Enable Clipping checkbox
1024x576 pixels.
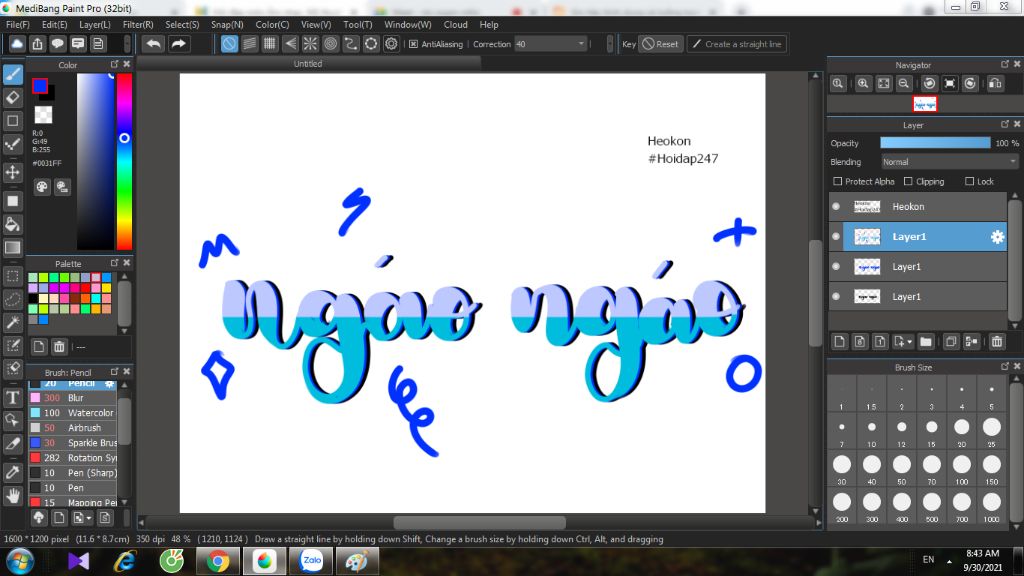coord(908,181)
